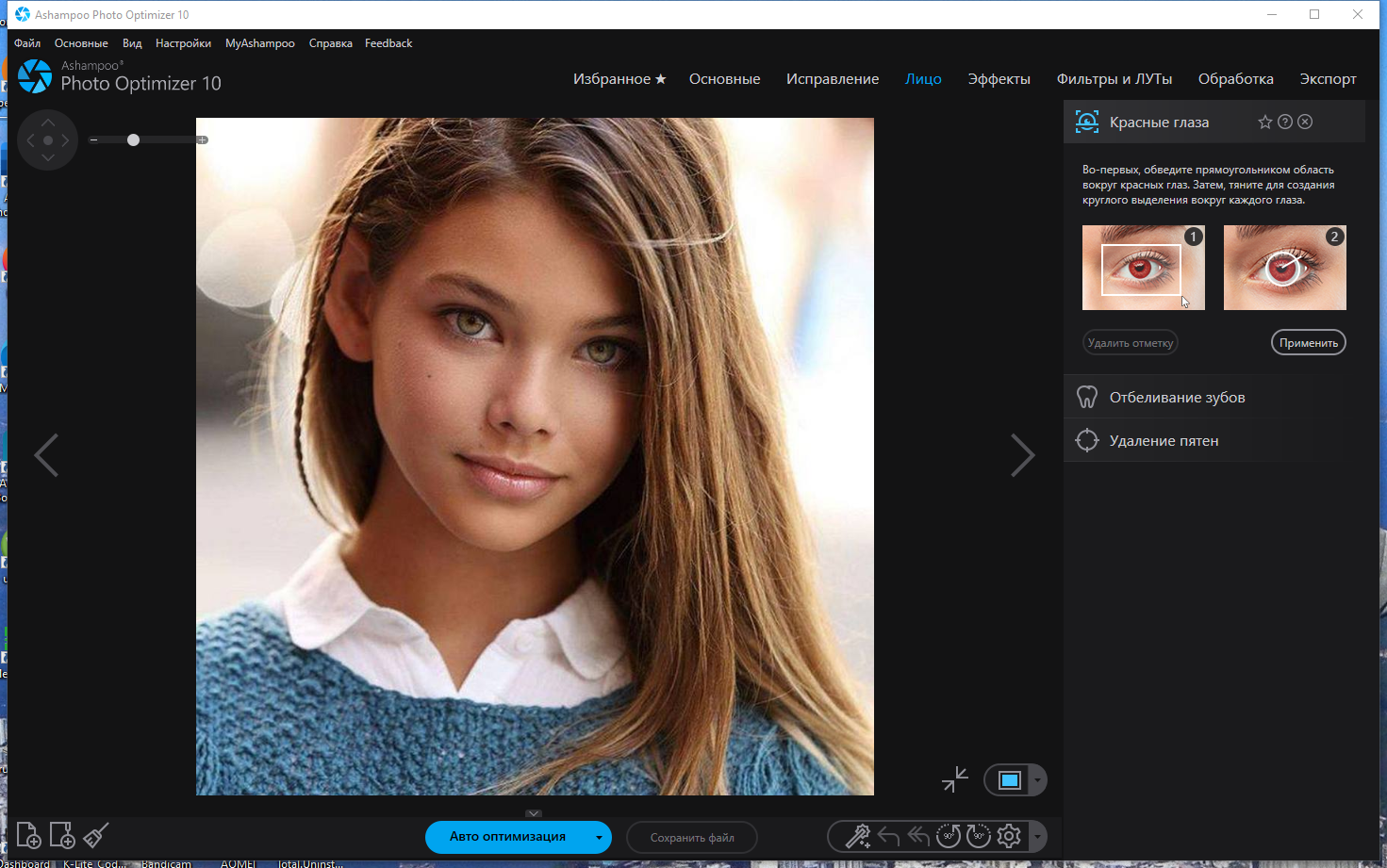Add Red Eyes tool to favorites star

pyautogui.click(x=1265, y=122)
